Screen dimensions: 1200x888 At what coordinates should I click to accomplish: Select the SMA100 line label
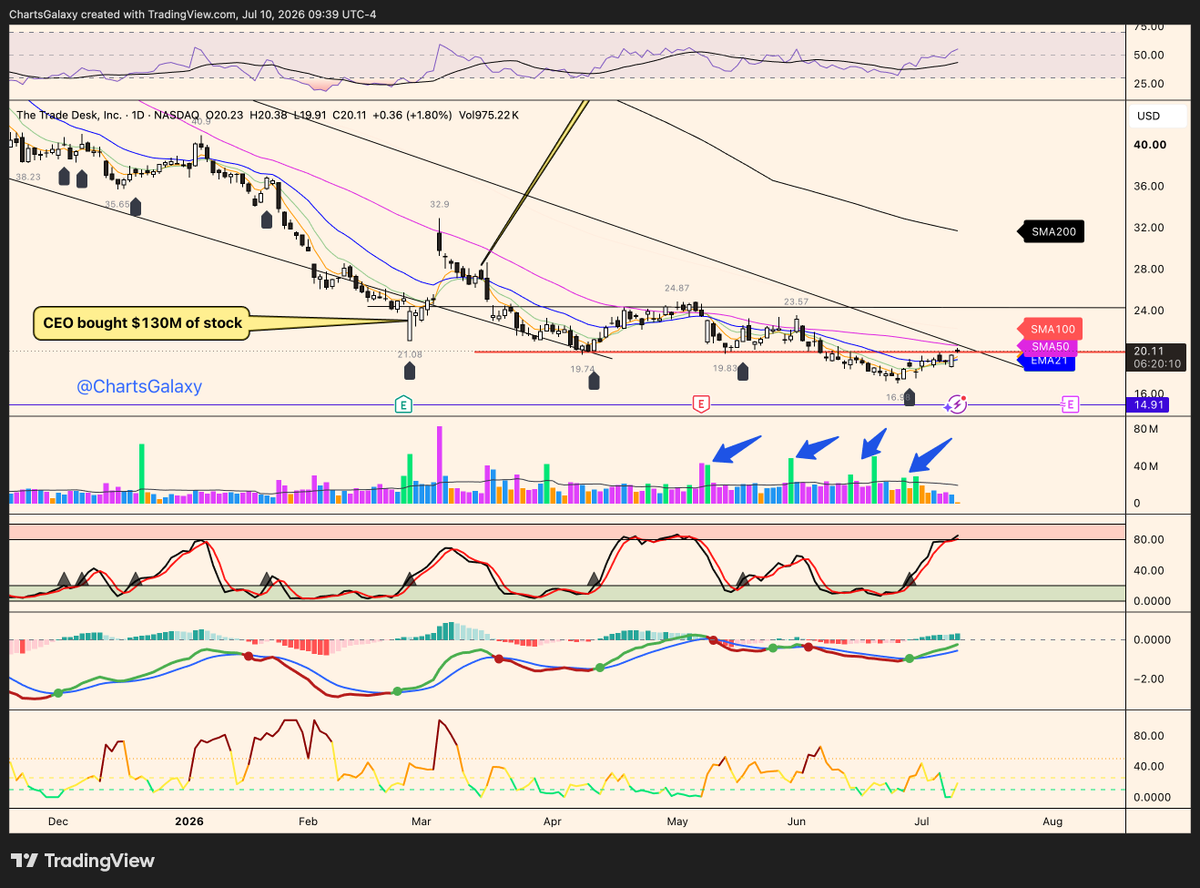(1050, 329)
